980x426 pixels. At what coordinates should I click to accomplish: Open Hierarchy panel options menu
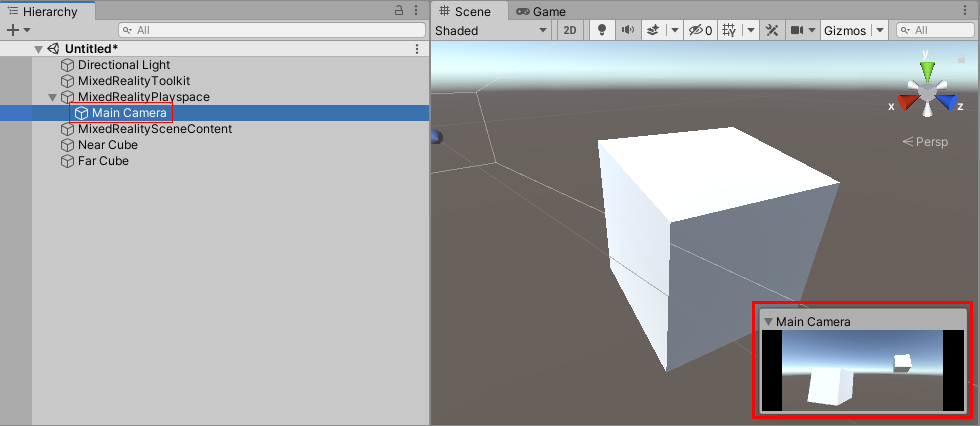[x=416, y=11]
